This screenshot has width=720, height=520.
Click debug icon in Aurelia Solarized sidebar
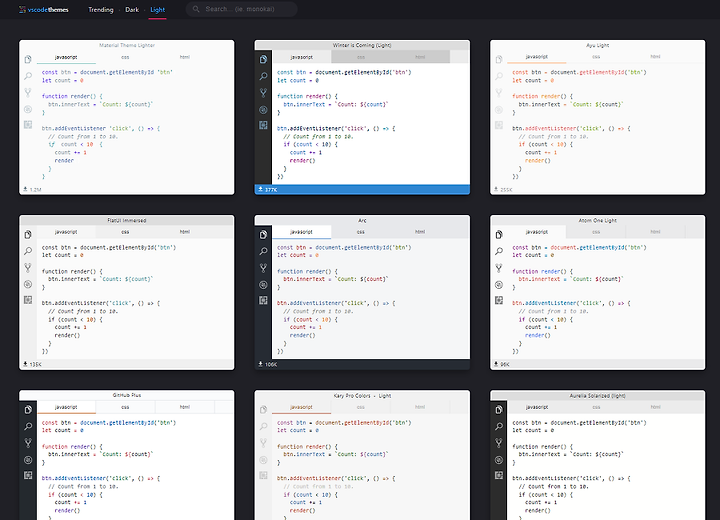click(x=499, y=460)
